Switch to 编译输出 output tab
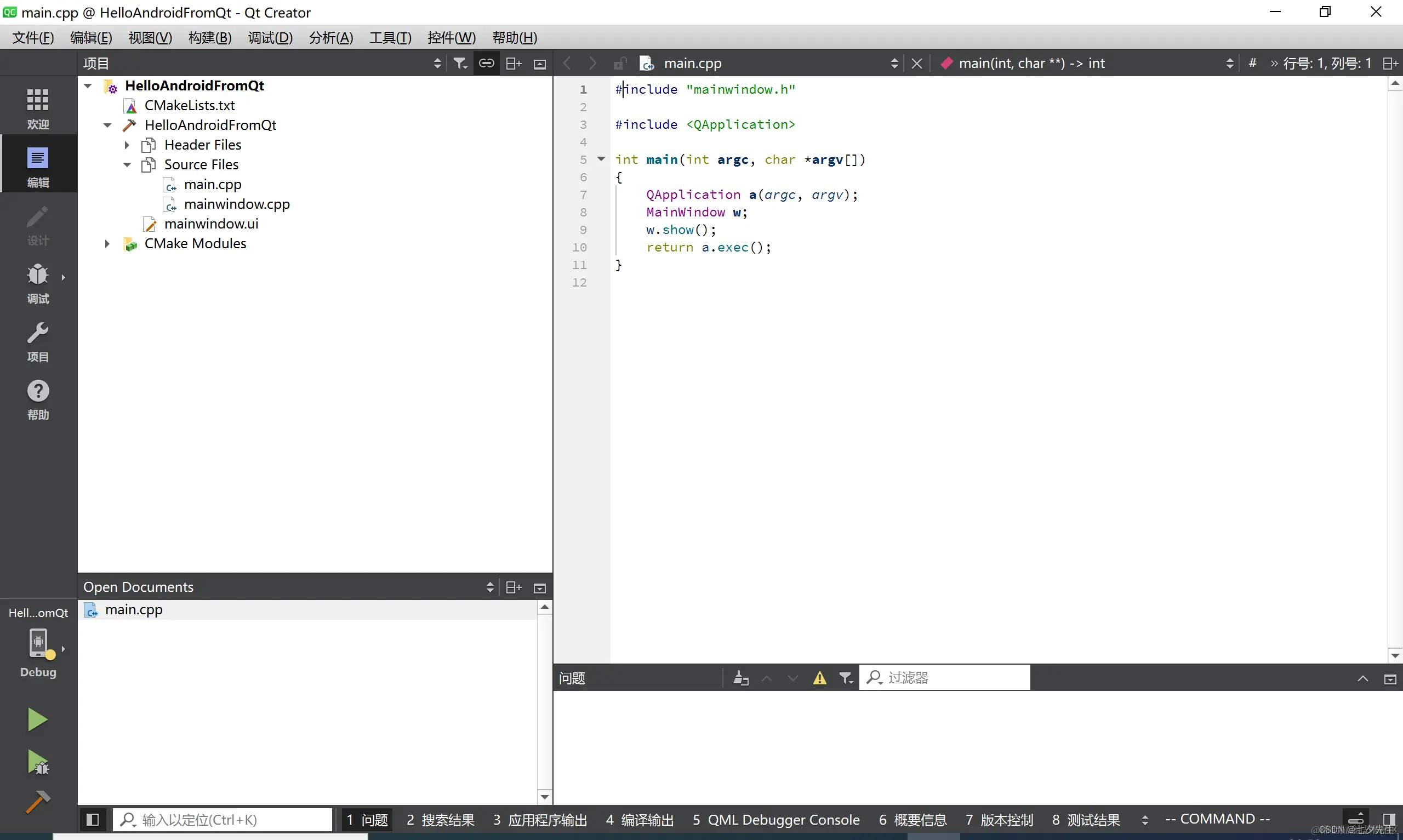The image size is (1403, 840). (x=640, y=819)
